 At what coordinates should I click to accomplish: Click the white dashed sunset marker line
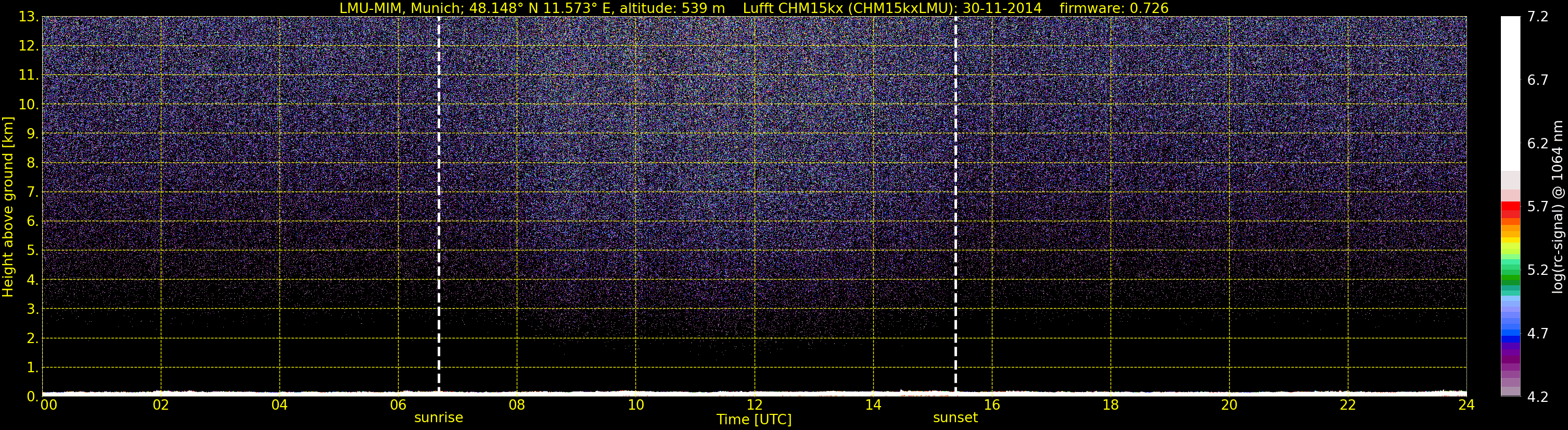point(955,206)
